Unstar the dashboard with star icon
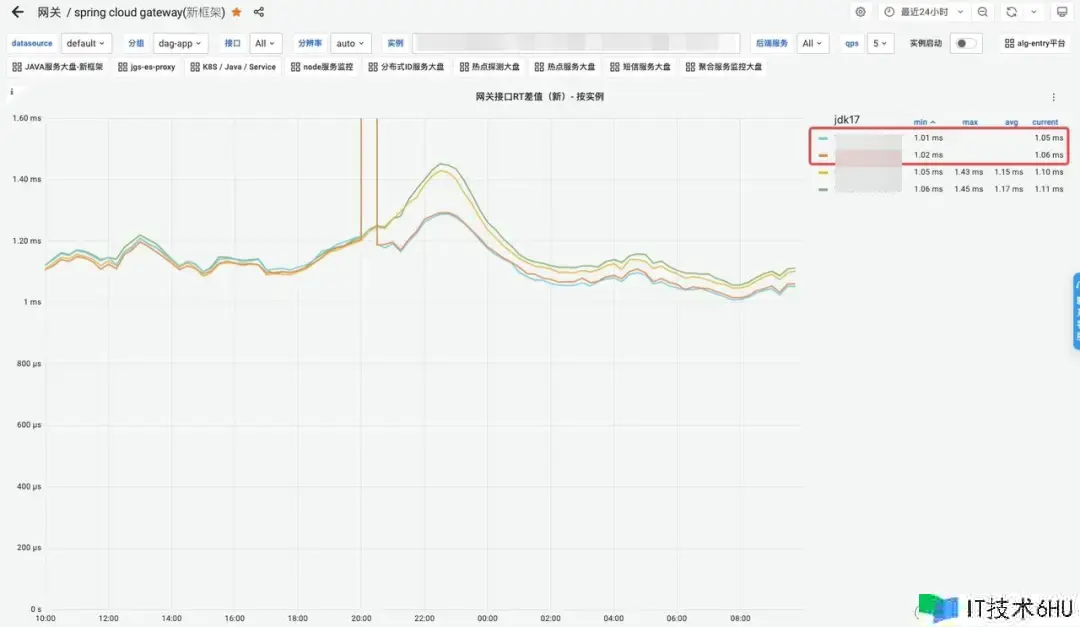Viewport: 1080px width, 627px height. (236, 12)
